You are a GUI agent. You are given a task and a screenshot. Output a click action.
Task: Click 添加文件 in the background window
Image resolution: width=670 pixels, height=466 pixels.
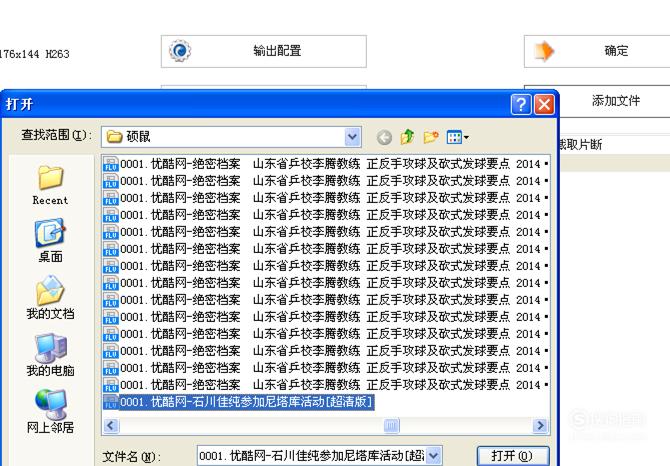[x=615, y=101]
